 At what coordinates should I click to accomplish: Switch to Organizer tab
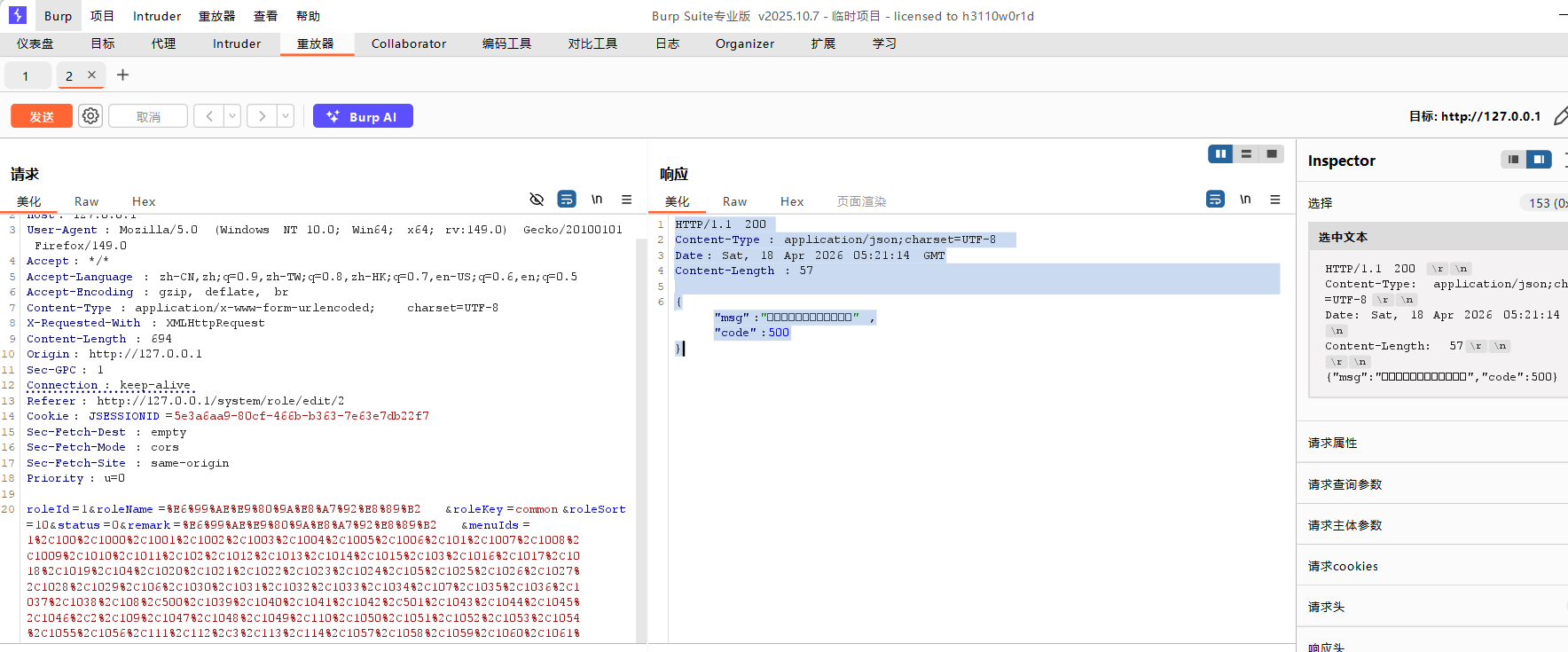pyautogui.click(x=745, y=43)
